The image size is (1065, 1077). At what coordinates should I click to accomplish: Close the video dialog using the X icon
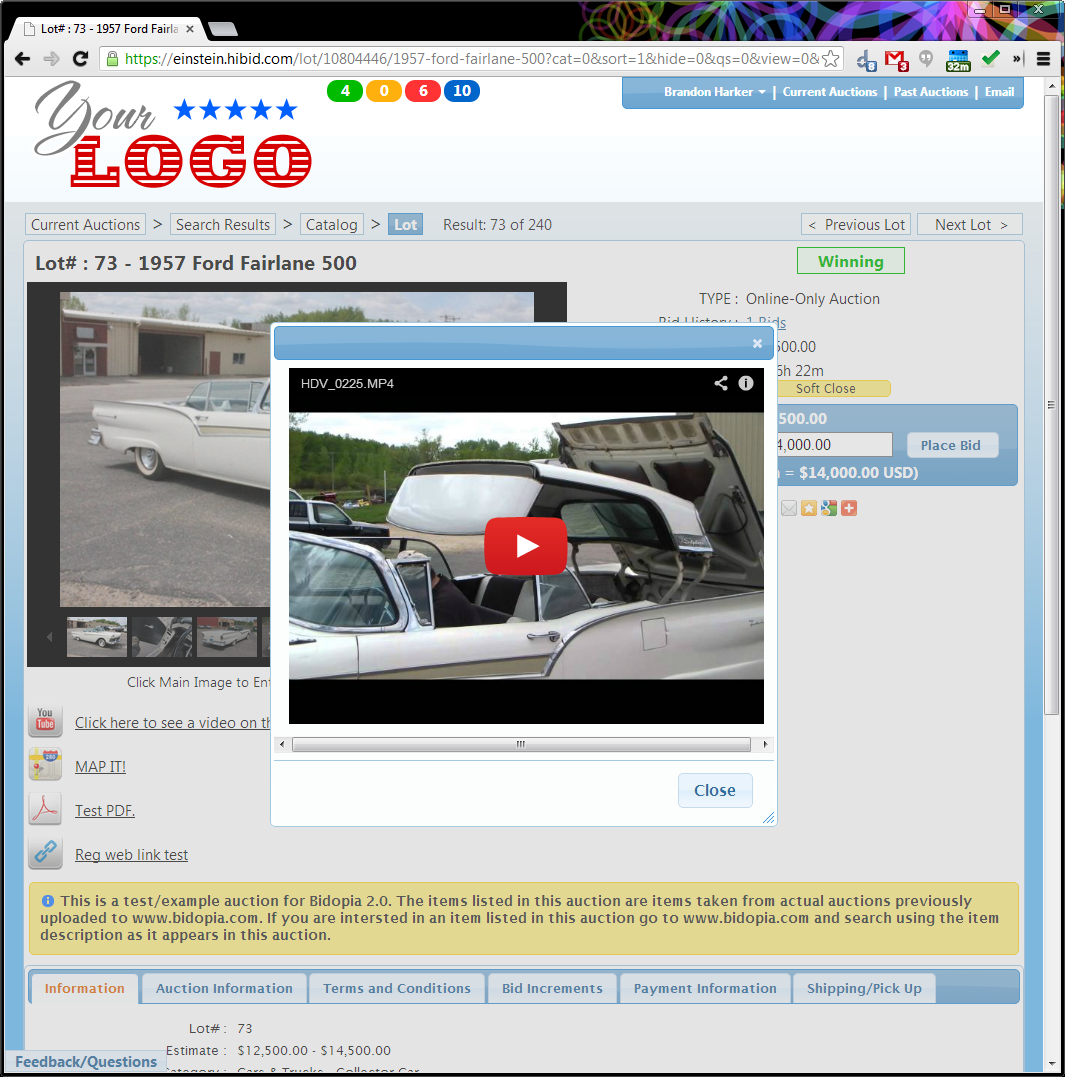757,343
